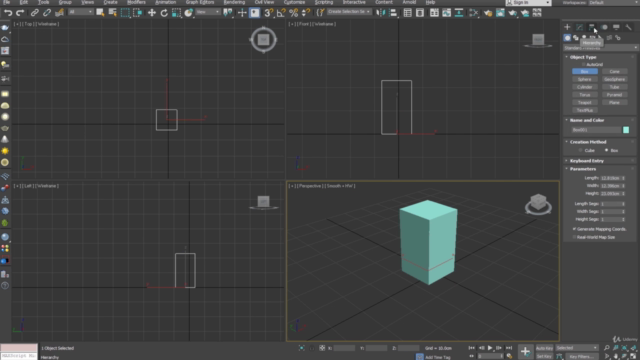Select the Select and Link tool
The height and width of the screenshot is (360, 640).
(x=35, y=13)
